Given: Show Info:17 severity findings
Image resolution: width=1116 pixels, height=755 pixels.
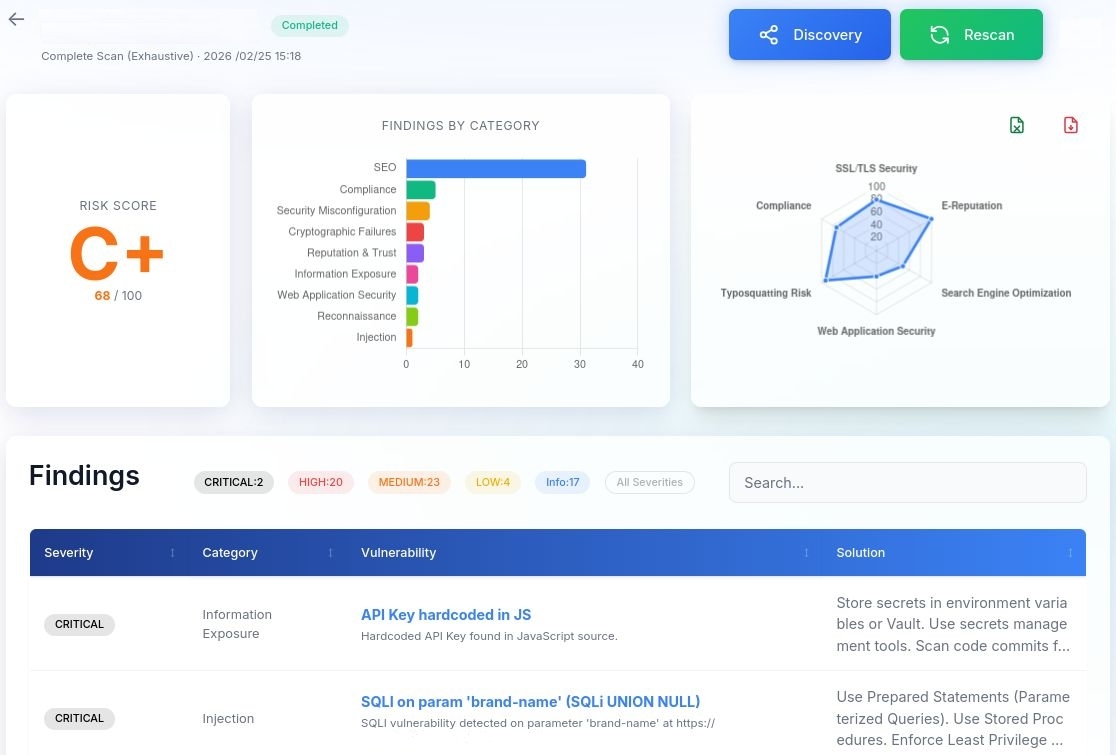Looking at the screenshot, I should [562, 482].
